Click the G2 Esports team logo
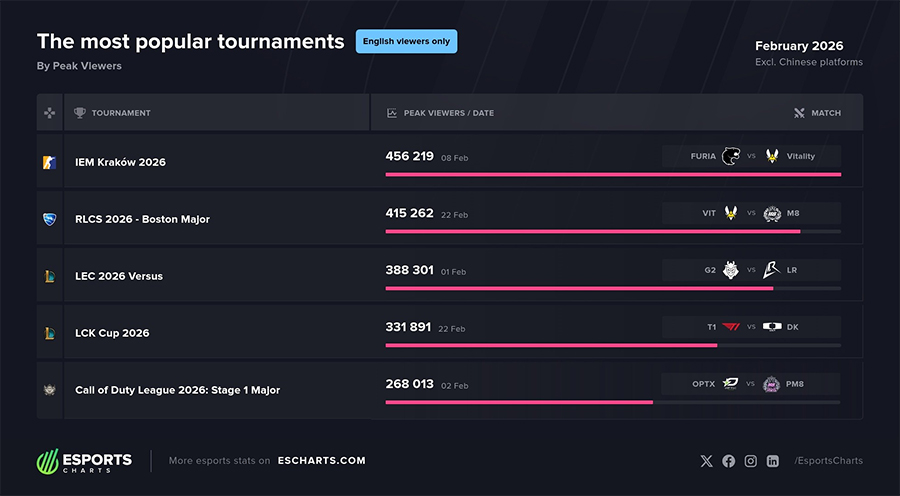 (x=731, y=270)
